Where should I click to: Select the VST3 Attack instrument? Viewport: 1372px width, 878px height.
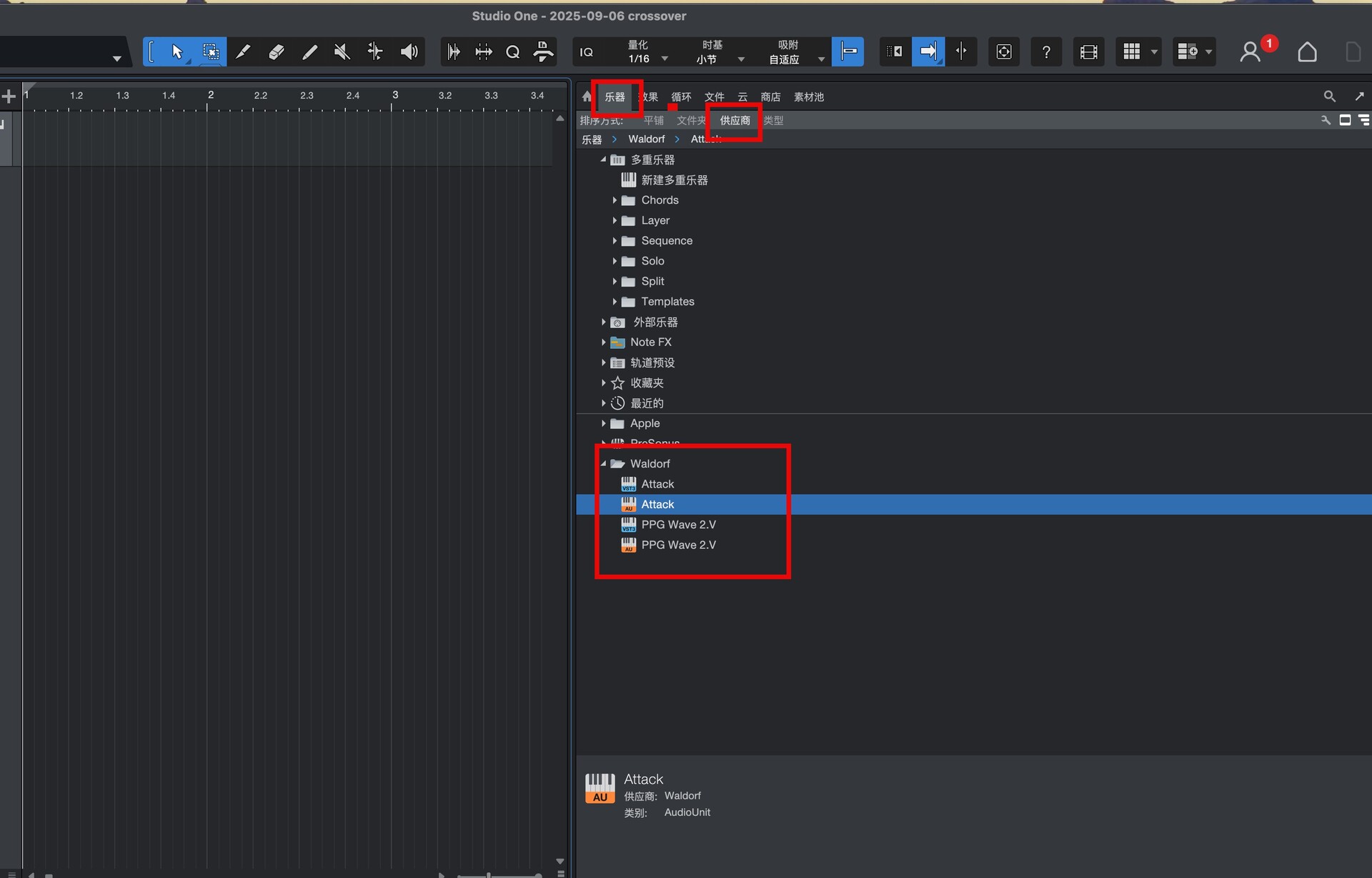[x=657, y=484]
